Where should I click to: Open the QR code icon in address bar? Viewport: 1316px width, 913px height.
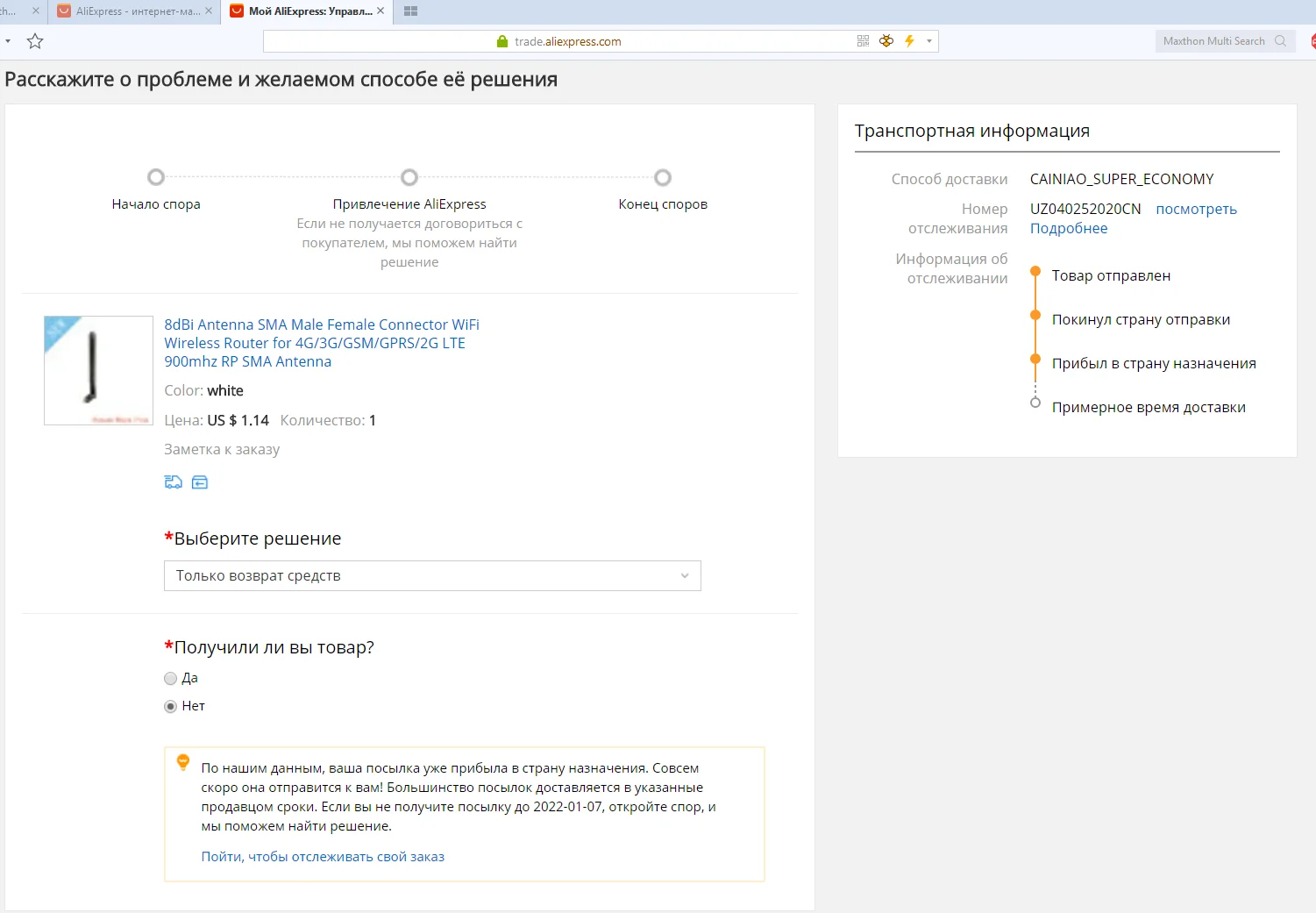[863, 41]
